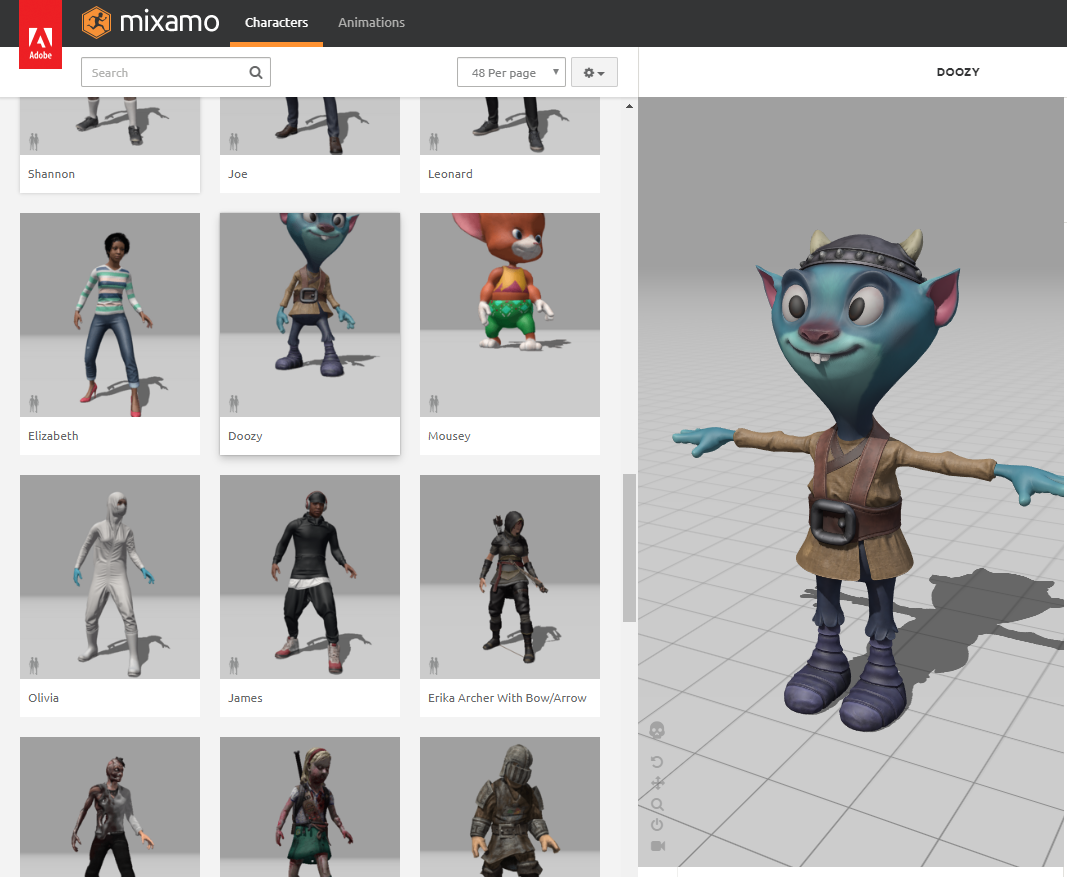This screenshot has width=1067, height=877.
Task: Click the search magnifier icon
Action: tap(256, 72)
